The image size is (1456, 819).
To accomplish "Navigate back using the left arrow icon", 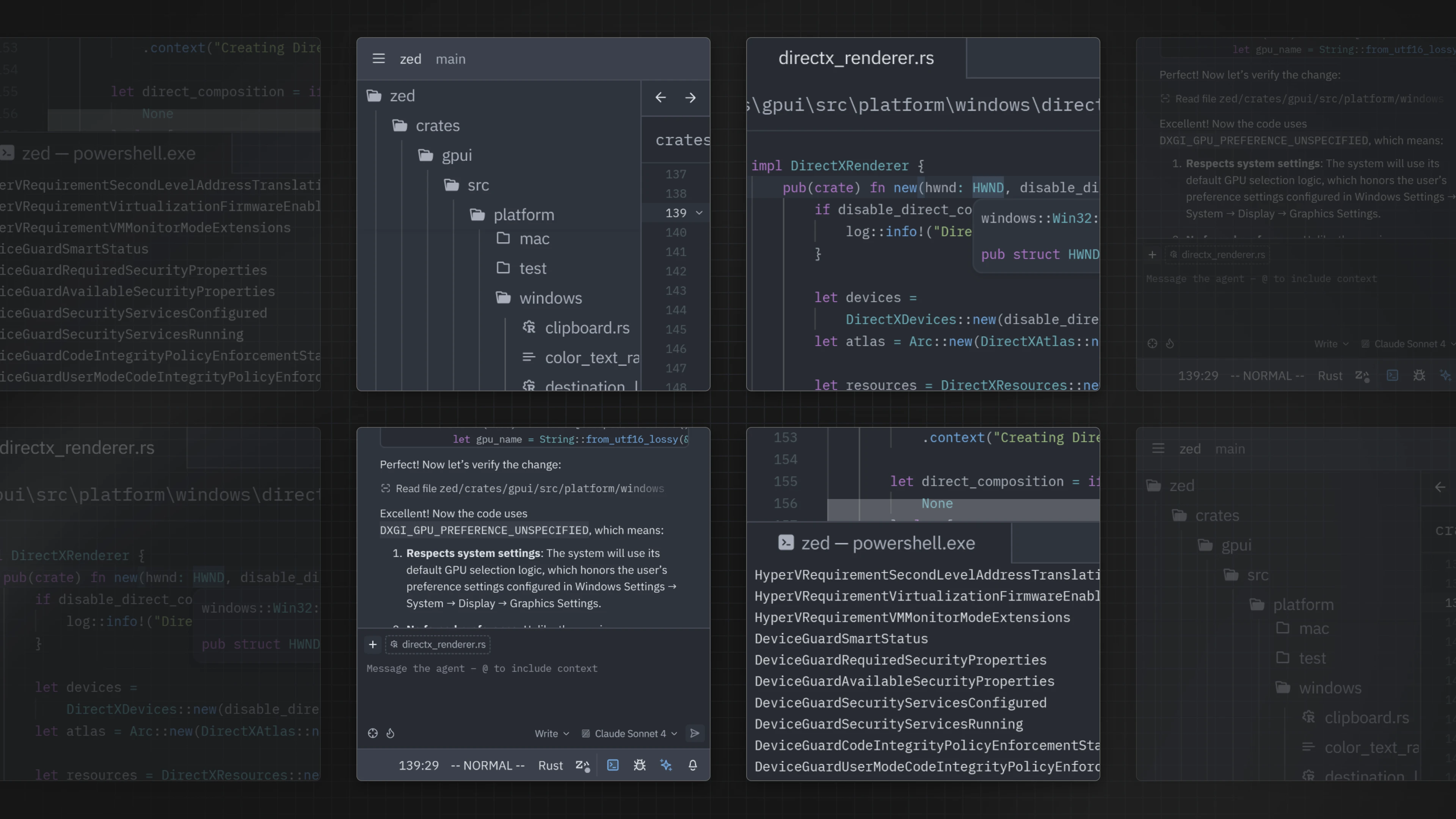I will (660, 97).
